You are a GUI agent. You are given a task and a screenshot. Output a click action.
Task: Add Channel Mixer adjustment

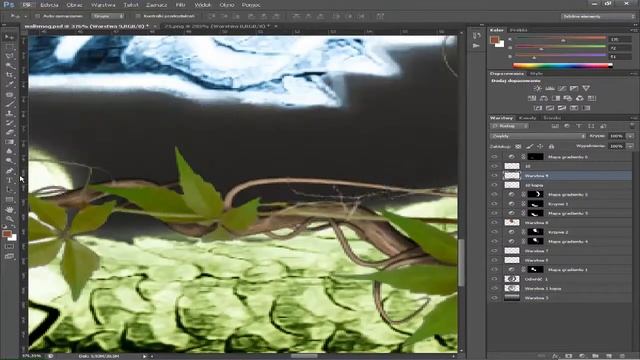click(x=580, y=98)
